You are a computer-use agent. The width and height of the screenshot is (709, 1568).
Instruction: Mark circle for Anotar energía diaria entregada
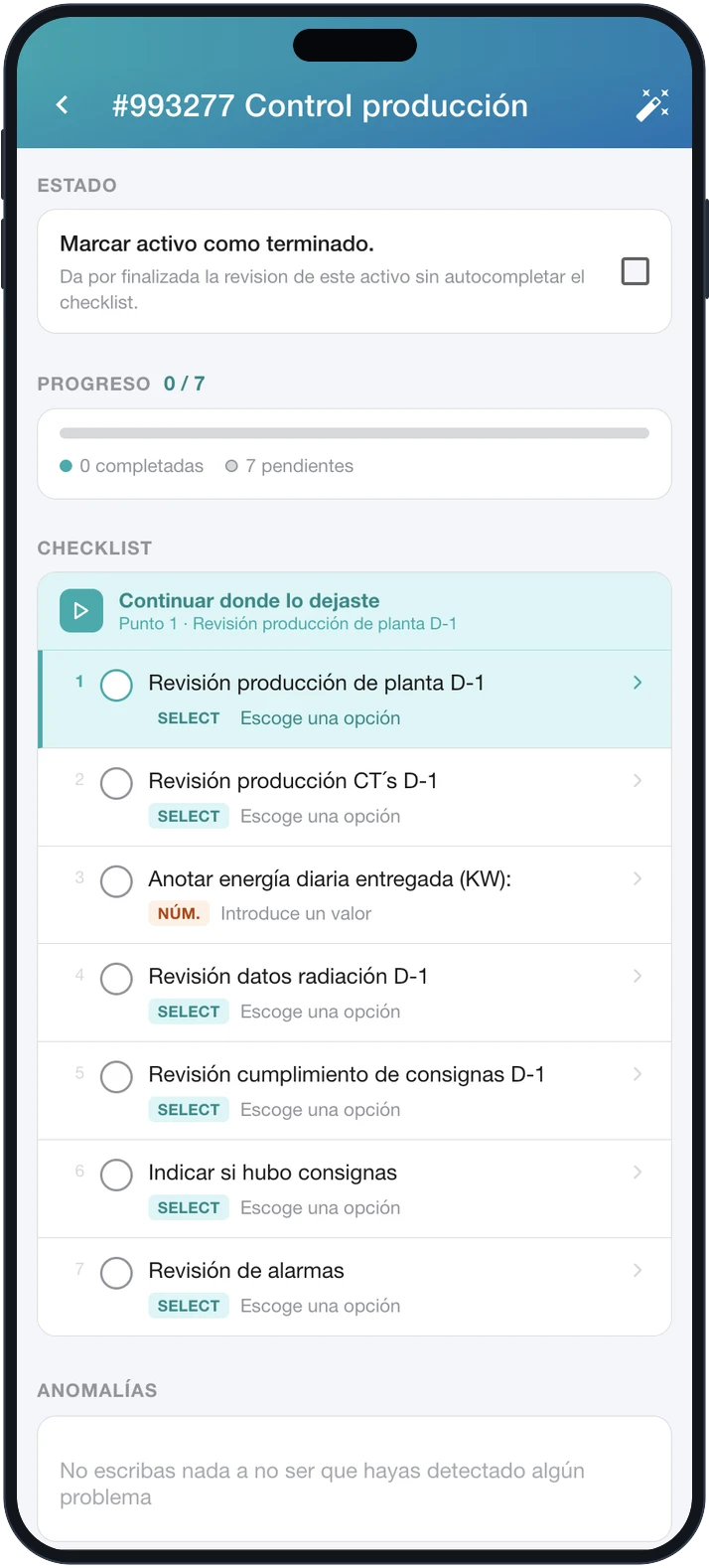coord(116,881)
